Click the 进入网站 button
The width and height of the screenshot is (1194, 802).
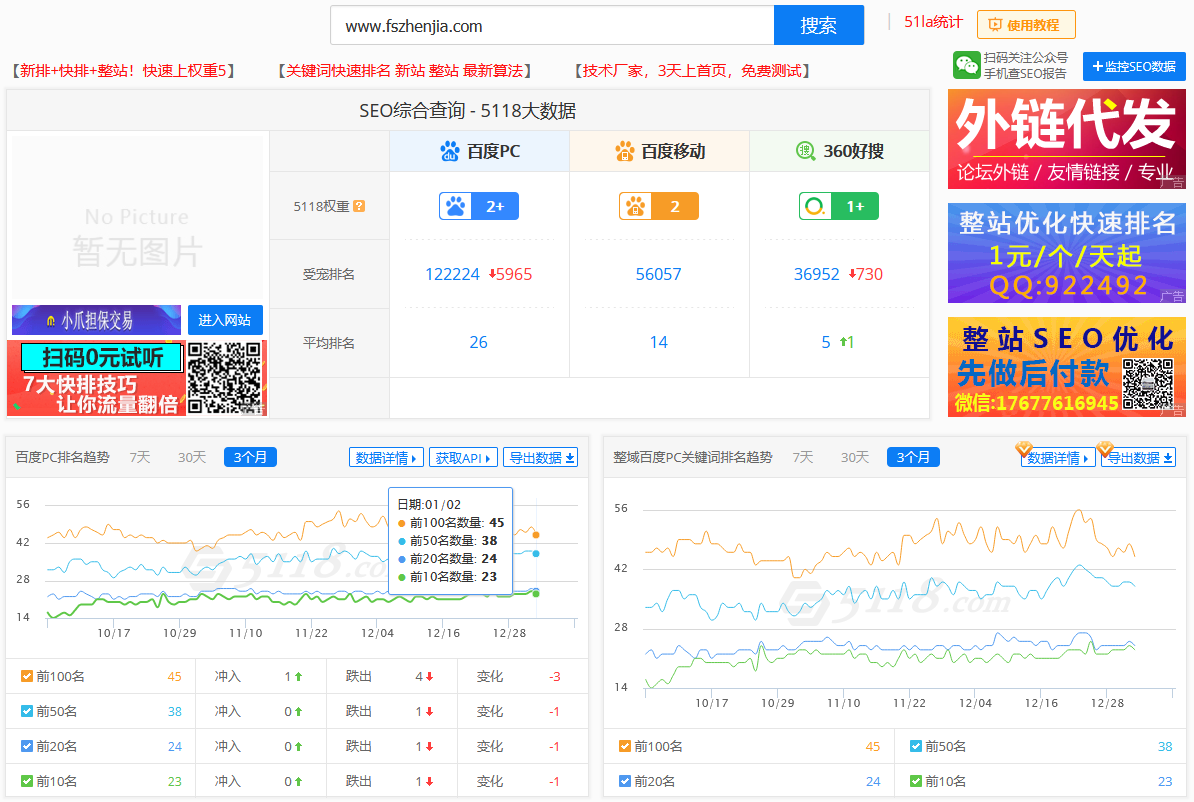[225, 321]
